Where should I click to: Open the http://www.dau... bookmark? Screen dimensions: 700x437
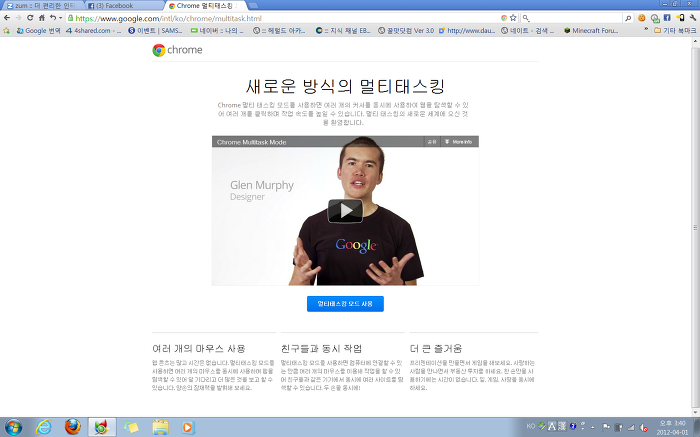click(x=467, y=31)
